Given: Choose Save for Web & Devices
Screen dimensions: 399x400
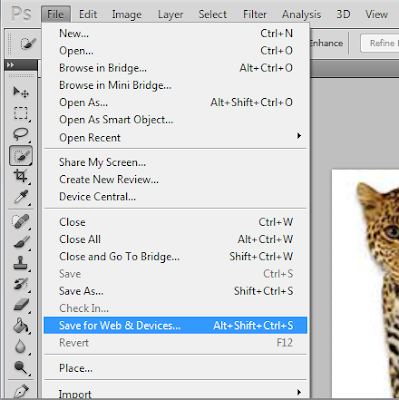Looking at the screenshot, I should pyautogui.click(x=175, y=325).
